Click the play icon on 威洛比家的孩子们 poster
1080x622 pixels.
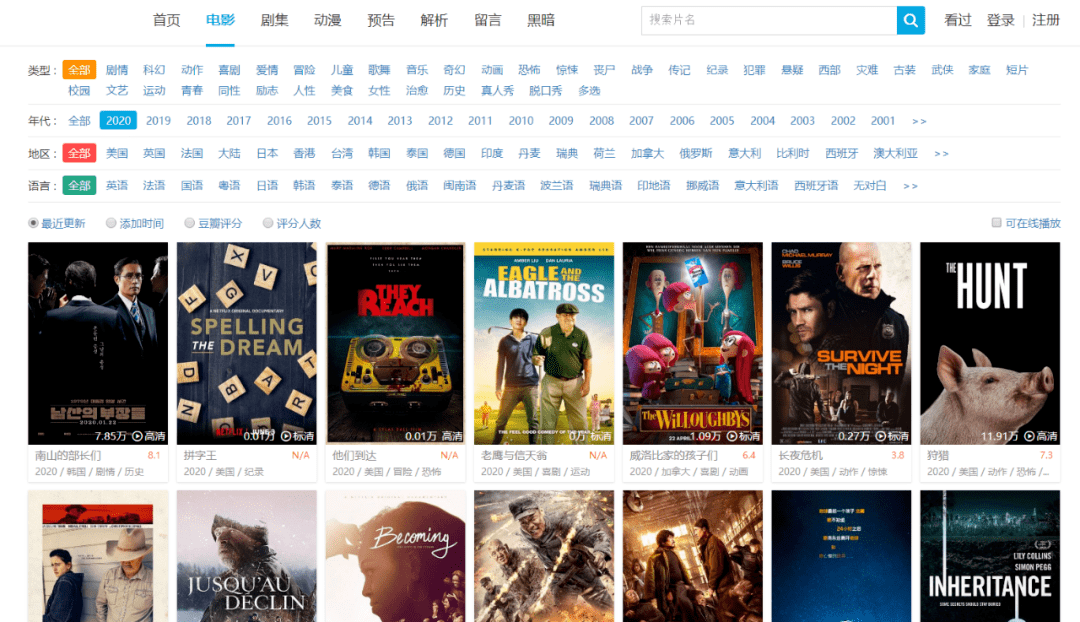(x=731, y=436)
